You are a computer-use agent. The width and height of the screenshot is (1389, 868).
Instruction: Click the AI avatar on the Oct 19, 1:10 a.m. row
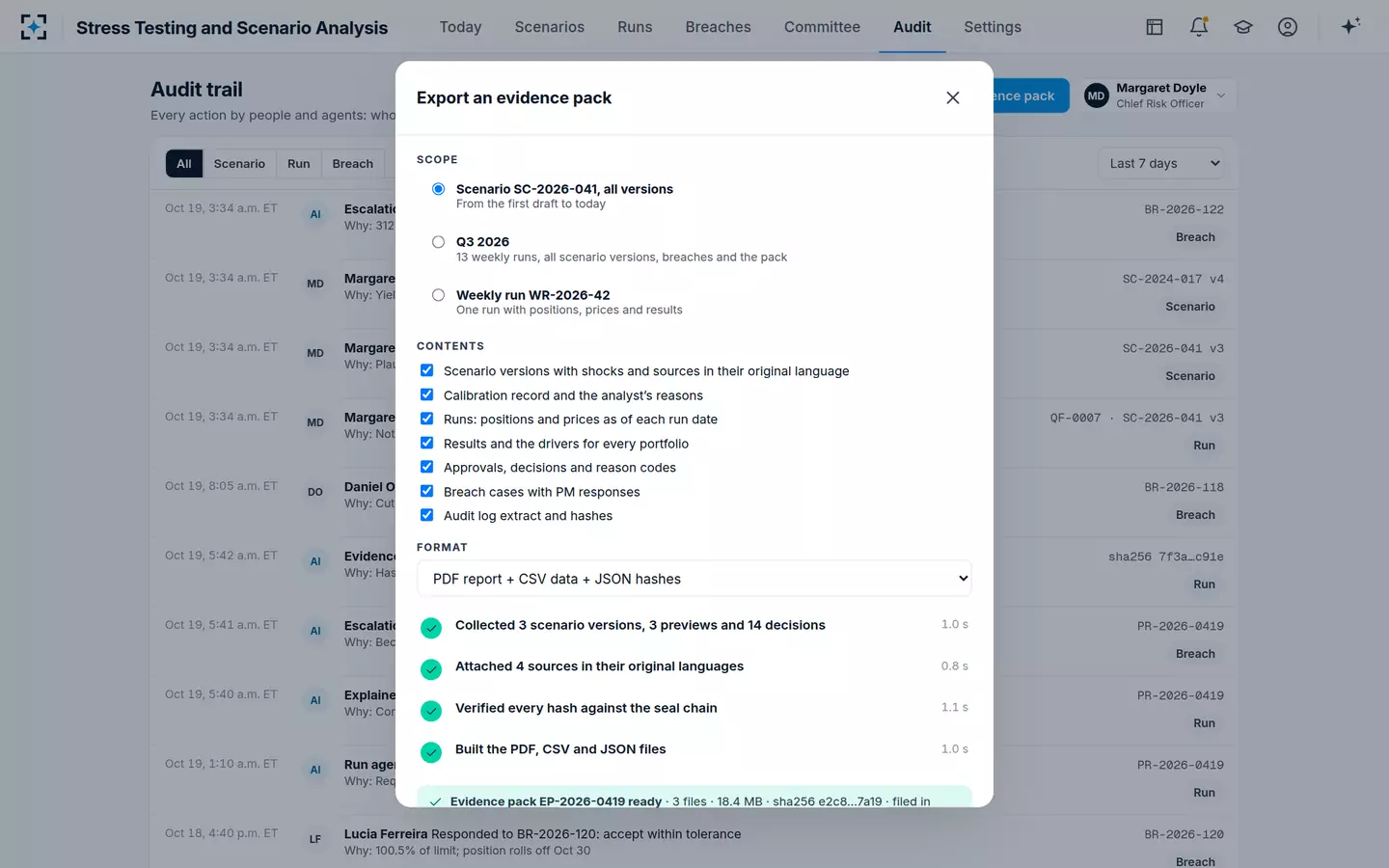coord(315,770)
